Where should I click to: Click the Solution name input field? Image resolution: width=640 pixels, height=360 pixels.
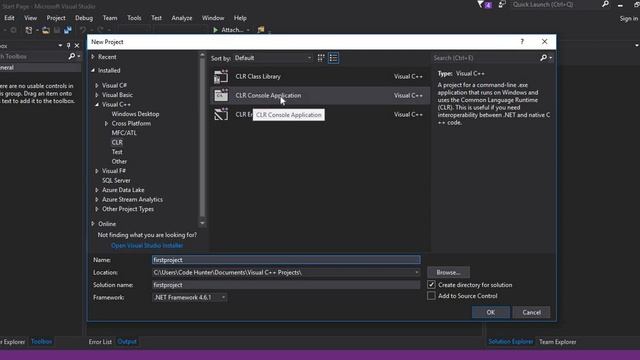coord(286,285)
